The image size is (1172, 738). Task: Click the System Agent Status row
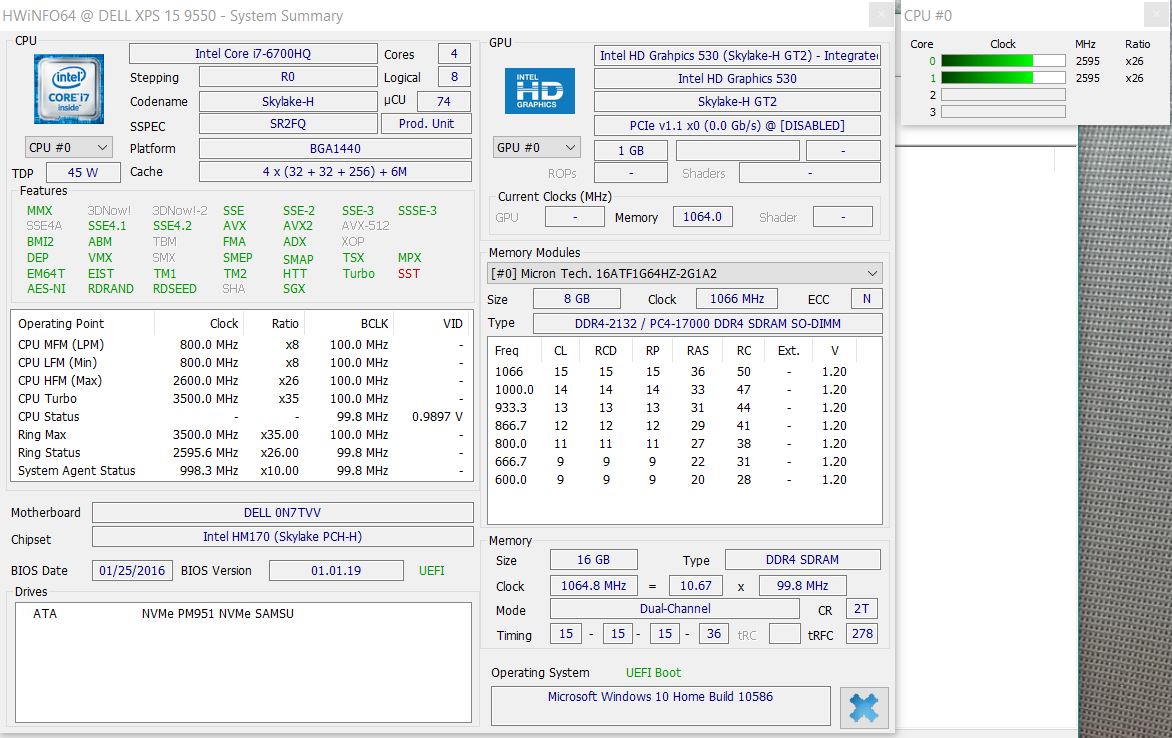(x=241, y=470)
